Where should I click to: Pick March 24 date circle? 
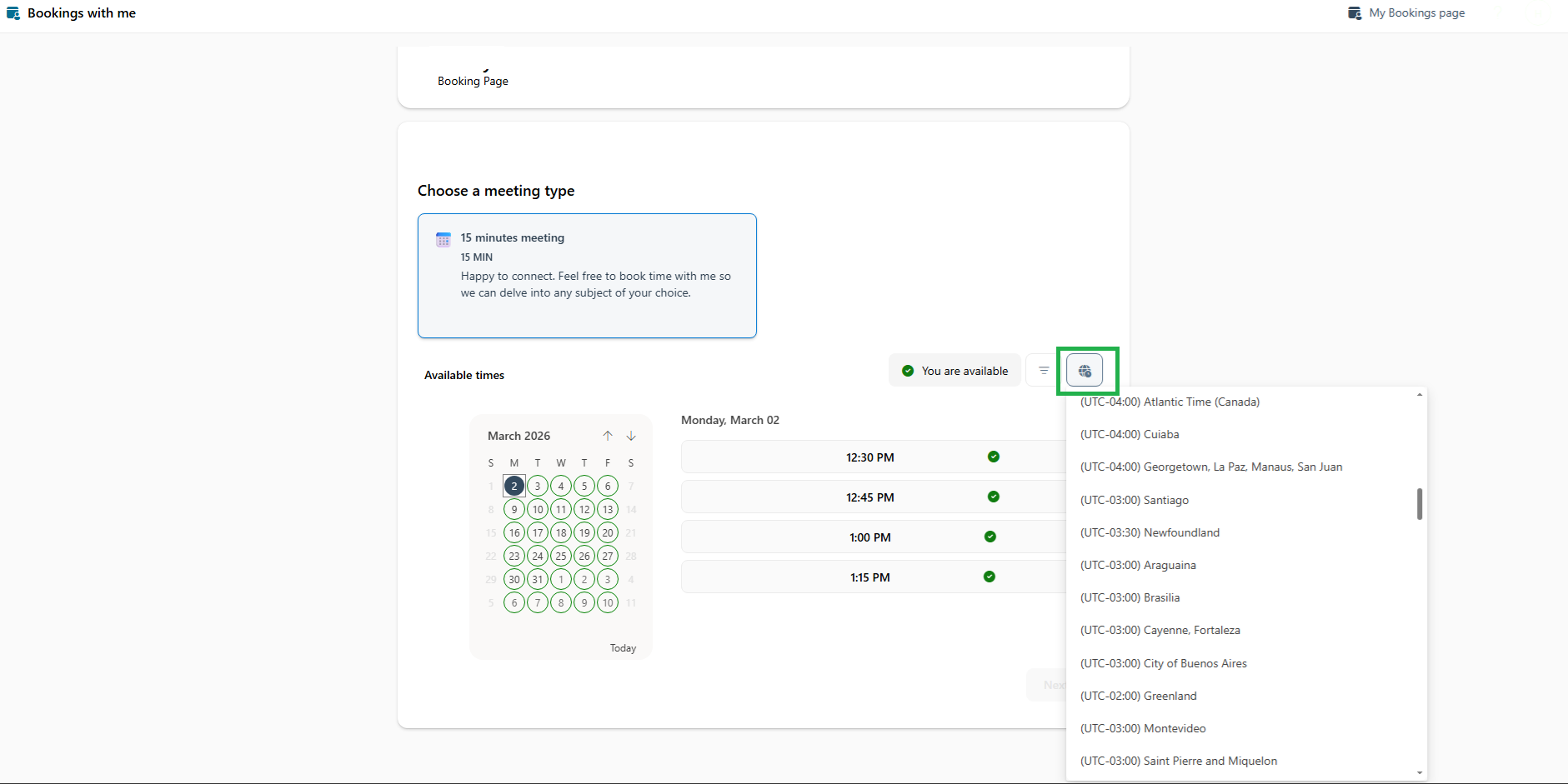pyautogui.click(x=538, y=556)
